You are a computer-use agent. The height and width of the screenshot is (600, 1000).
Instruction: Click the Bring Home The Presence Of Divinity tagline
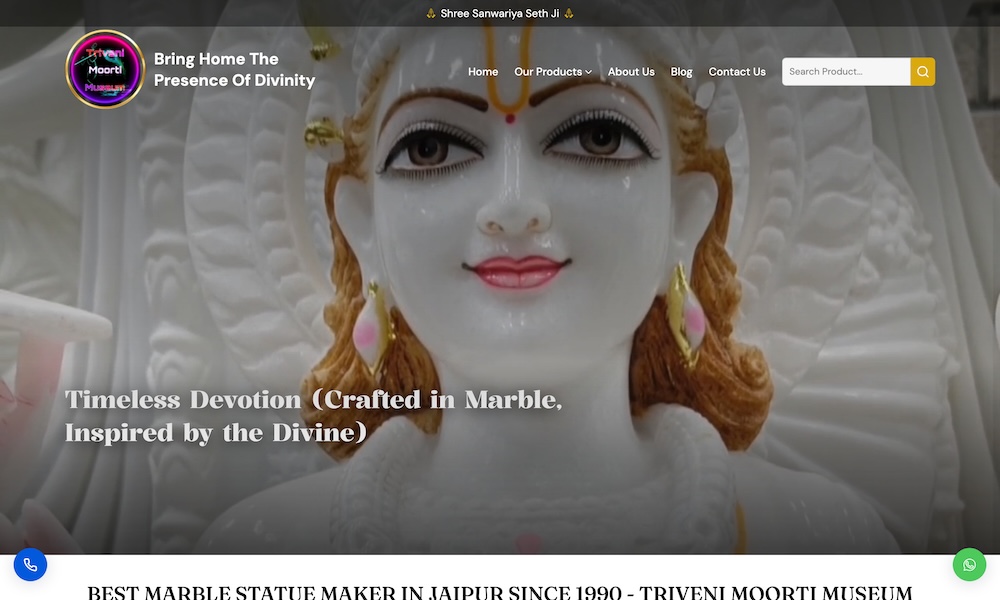(234, 70)
